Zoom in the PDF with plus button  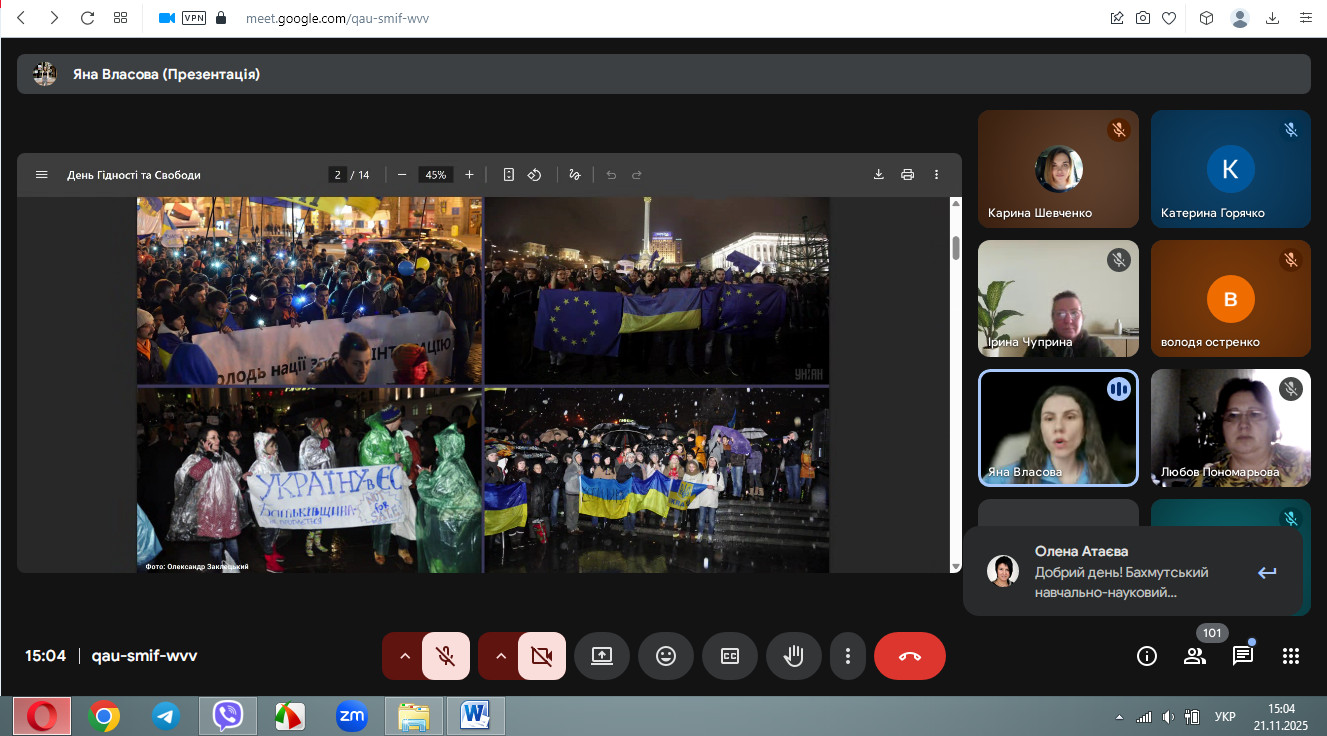pyautogui.click(x=469, y=174)
